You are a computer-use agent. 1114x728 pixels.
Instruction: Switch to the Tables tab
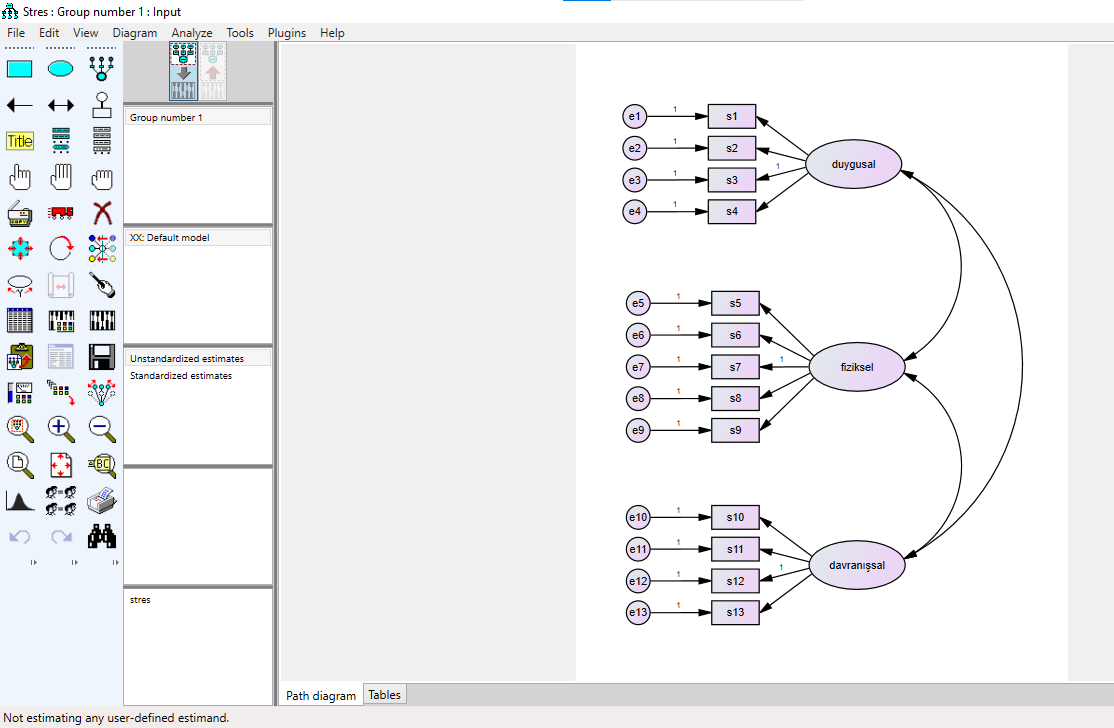pyautogui.click(x=384, y=695)
